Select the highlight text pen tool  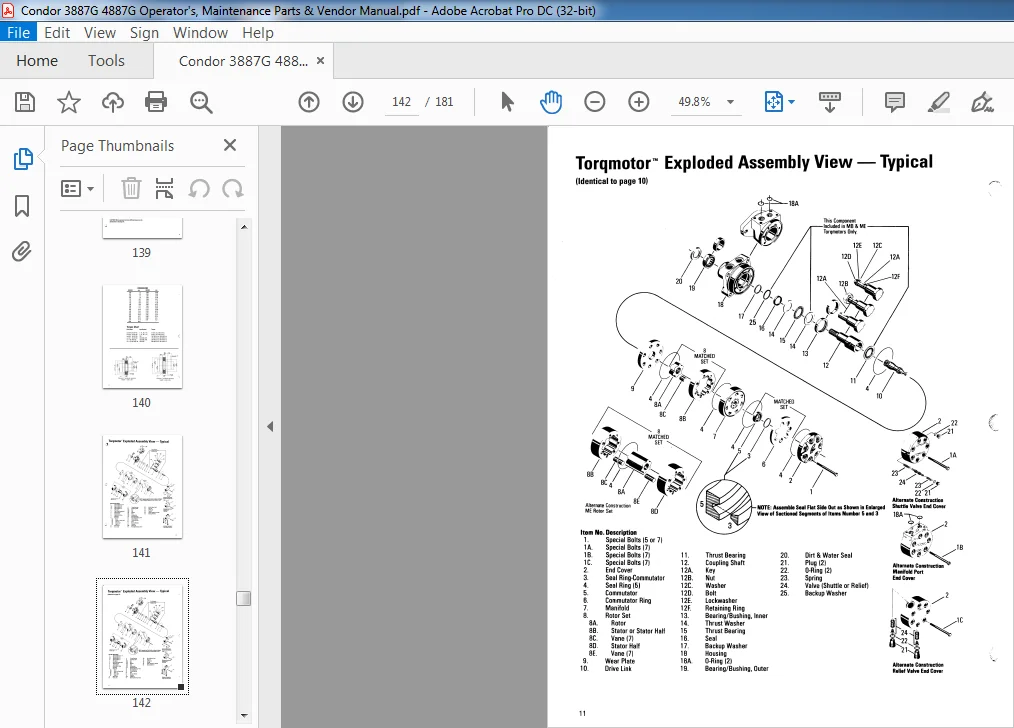coord(938,102)
